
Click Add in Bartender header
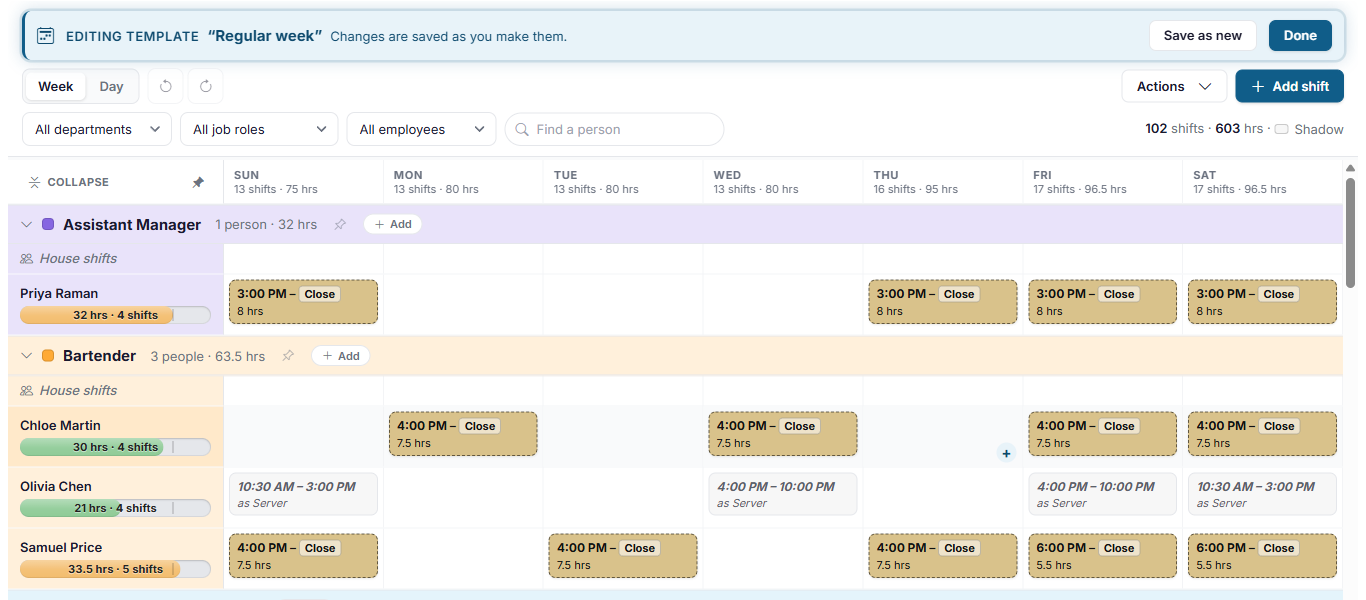click(340, 356)
